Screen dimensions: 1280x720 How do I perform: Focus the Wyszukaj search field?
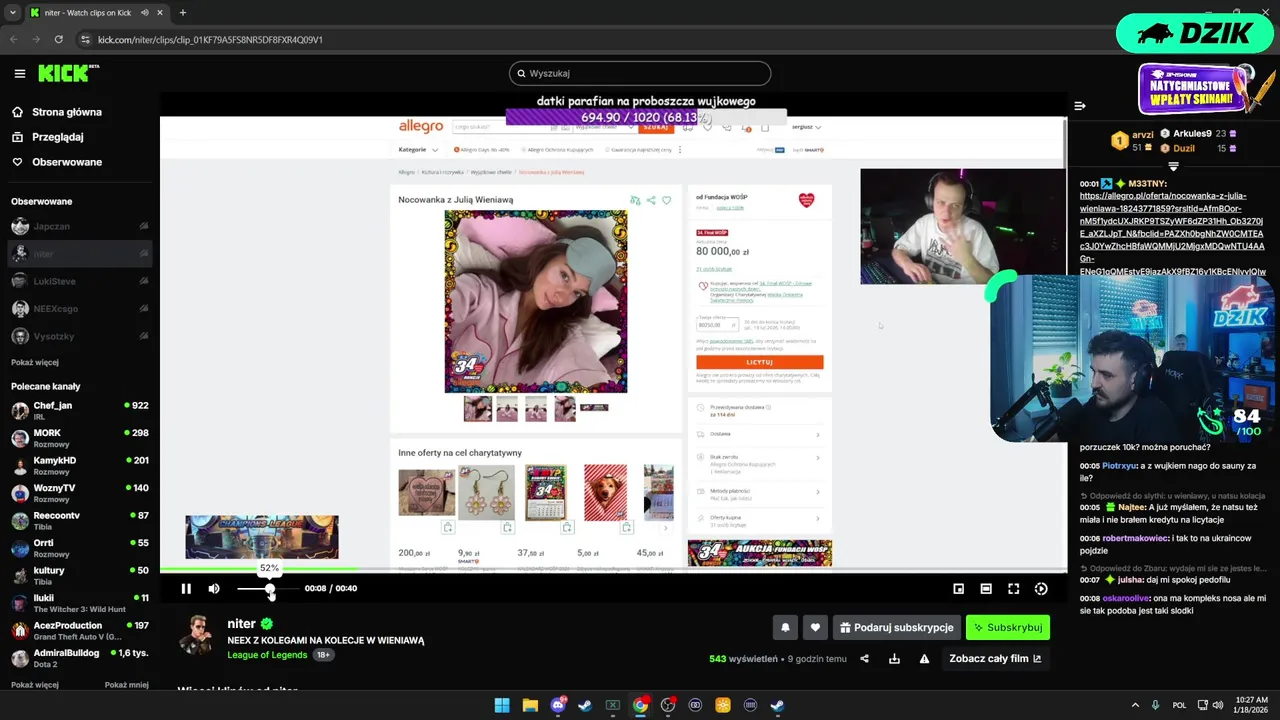640,73
